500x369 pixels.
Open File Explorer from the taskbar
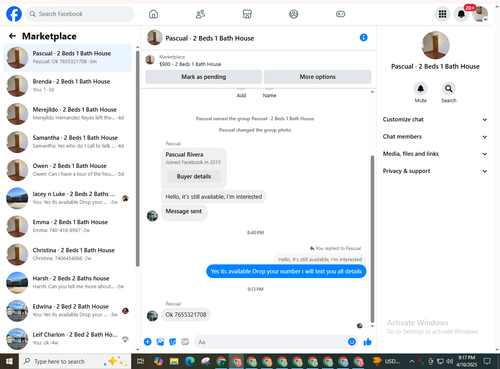[174, 361]
